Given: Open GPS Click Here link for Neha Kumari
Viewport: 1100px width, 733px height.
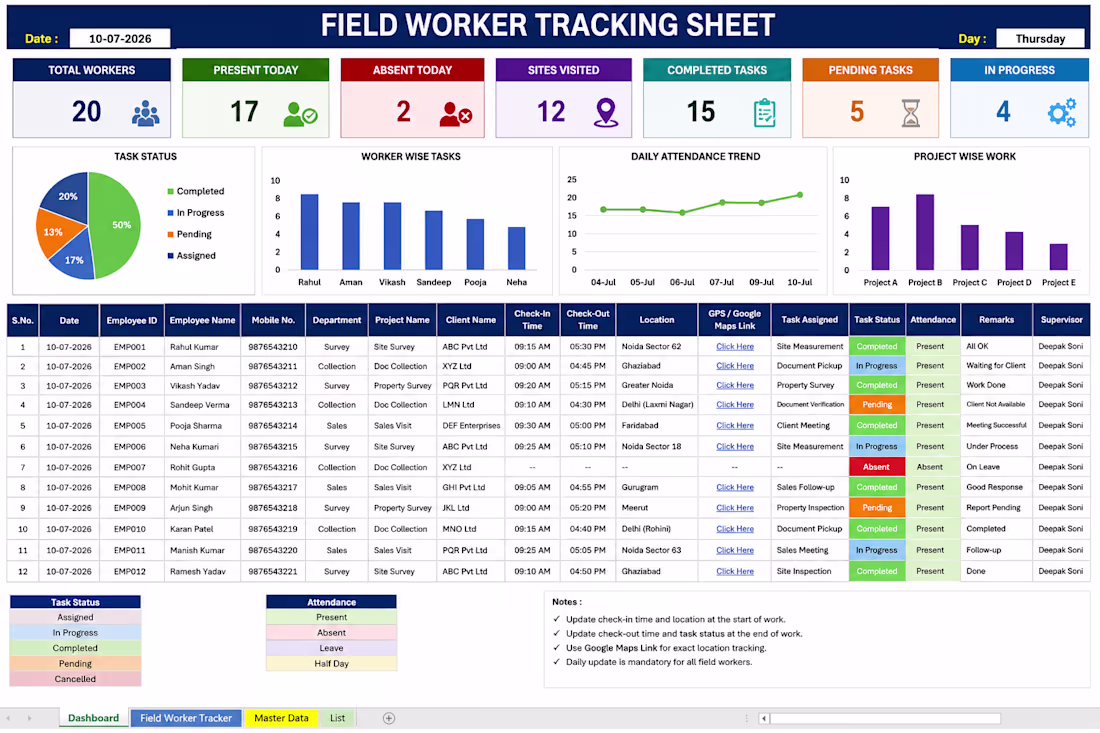Looking at the screenshot, I should point(735,447).
